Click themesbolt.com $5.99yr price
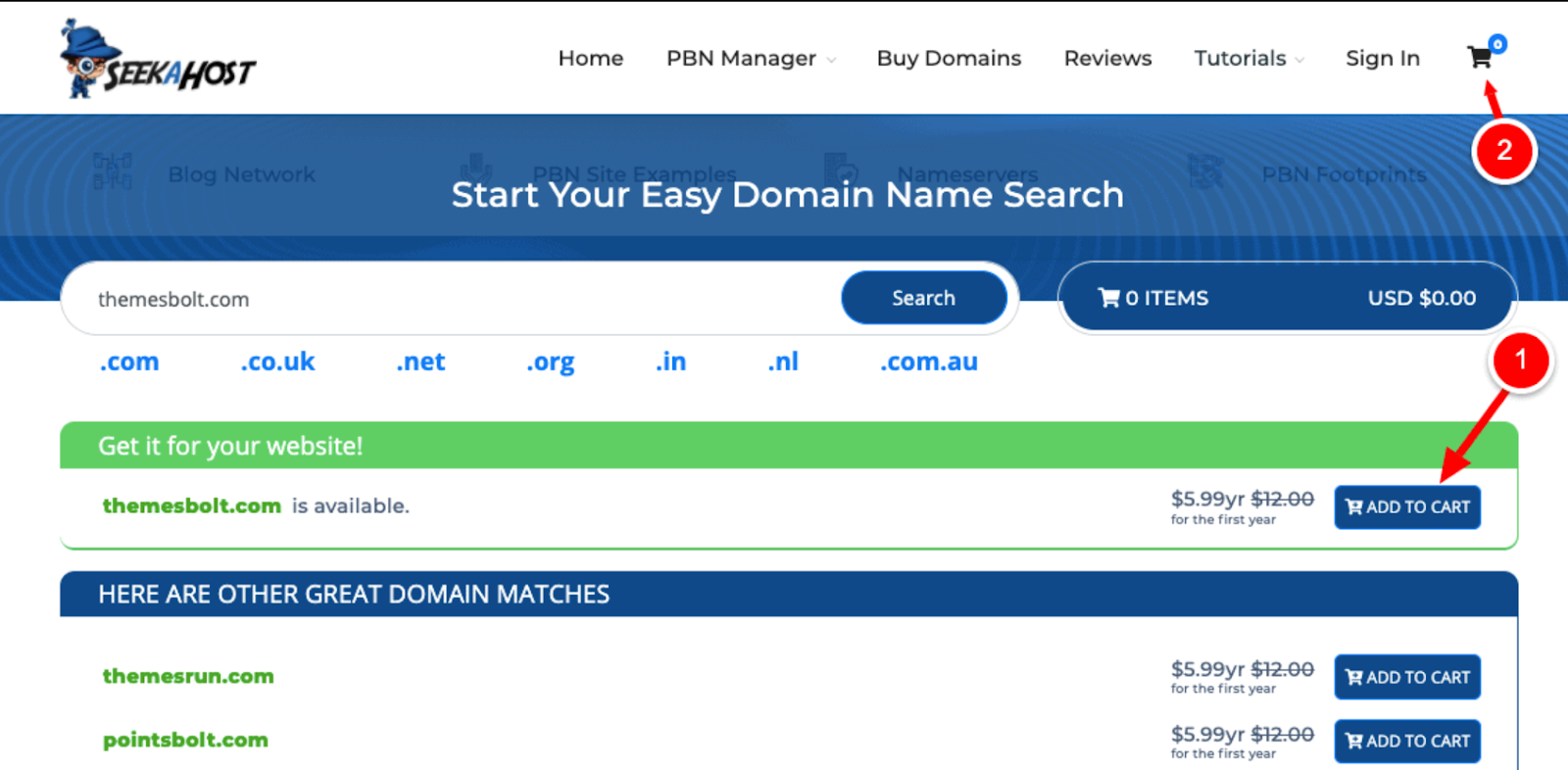The height and width of the screenshot is (770, 1568). [1207, 499]
